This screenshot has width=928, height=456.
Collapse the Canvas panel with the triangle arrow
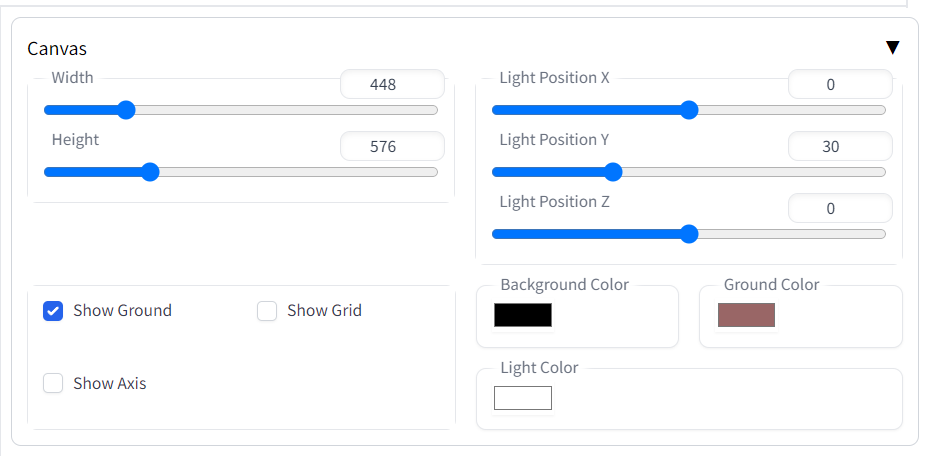[892, 48]
